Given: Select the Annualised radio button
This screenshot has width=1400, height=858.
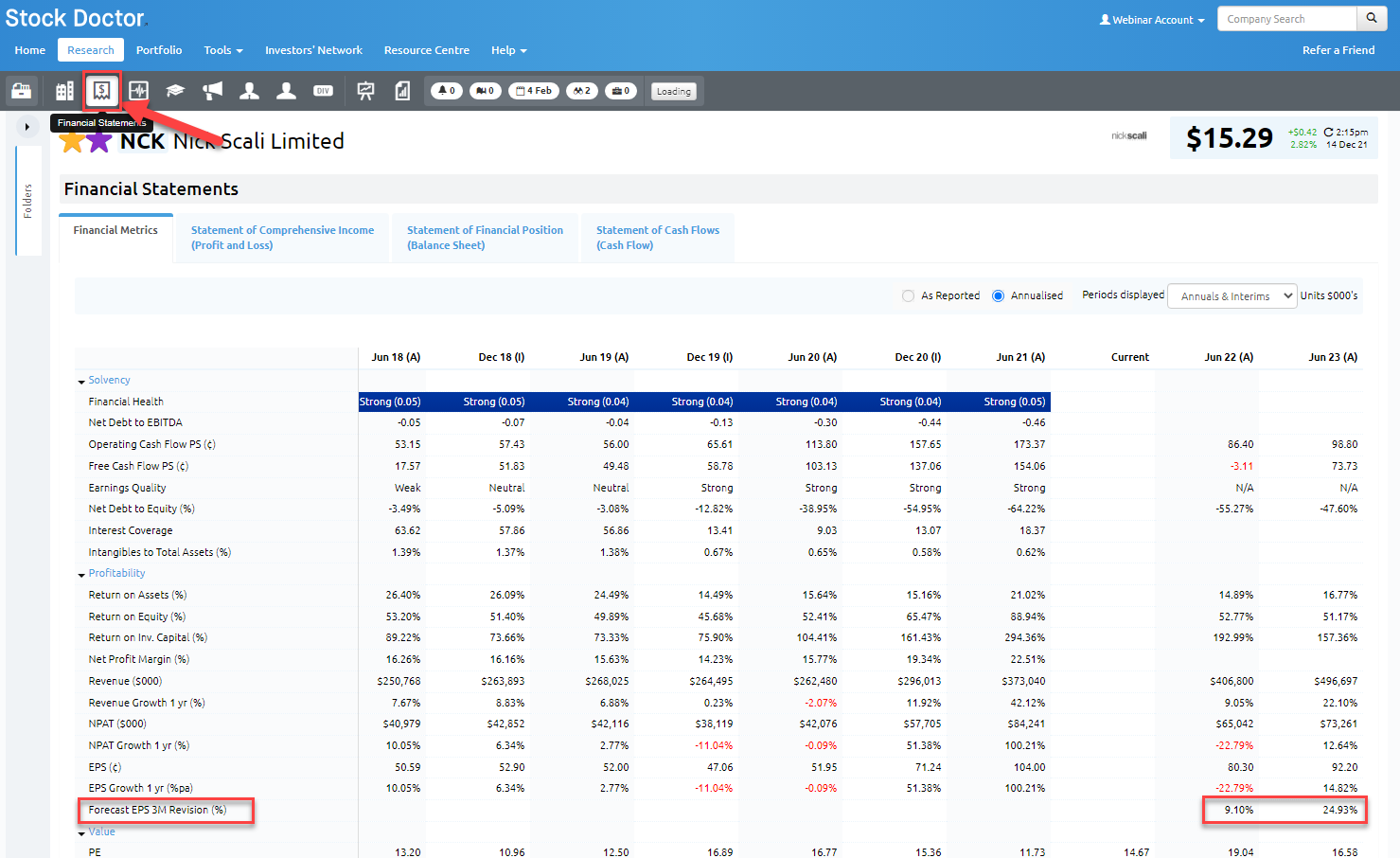Looking at the screenshot, I should [998, 295].
